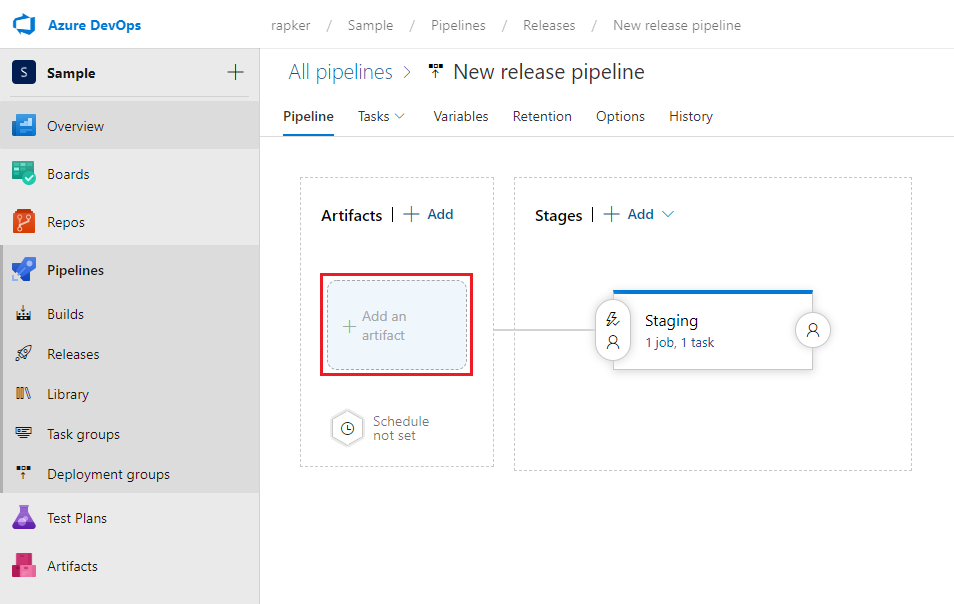
Task: Click the release pipeline icon beside title
Action: pos(436,71)
